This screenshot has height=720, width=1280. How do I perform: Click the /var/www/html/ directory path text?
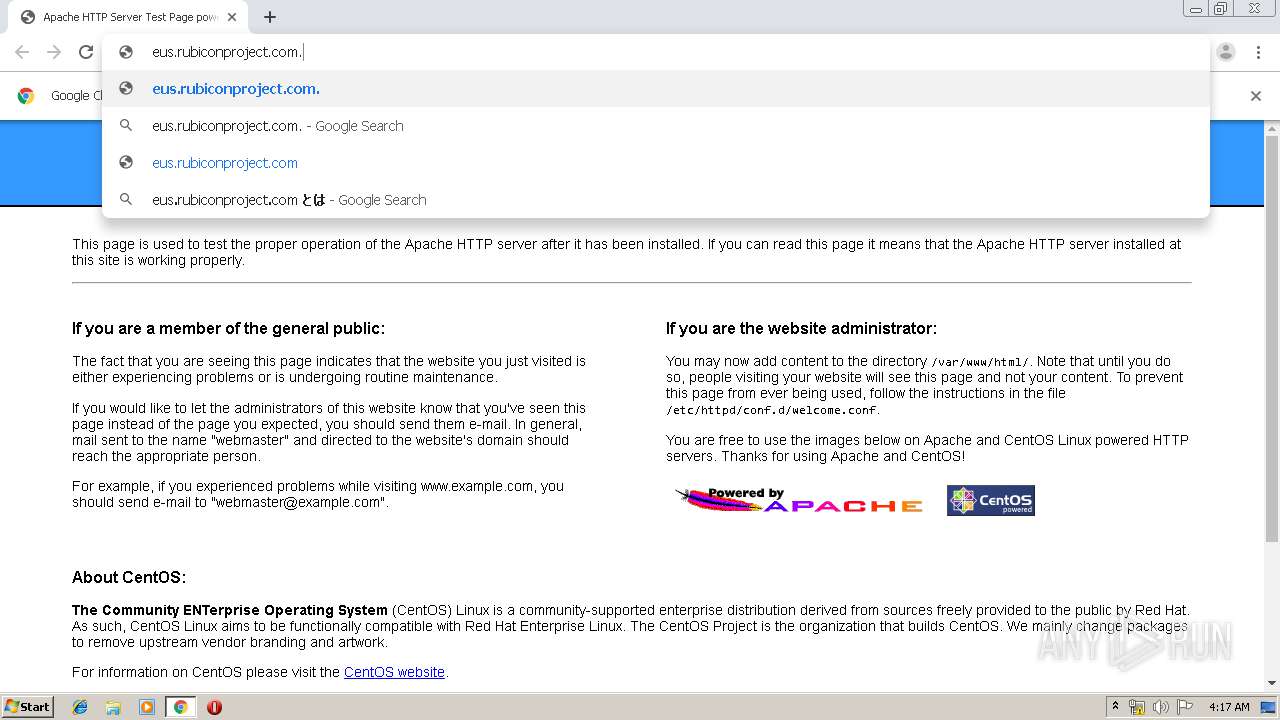coord(979,362)
